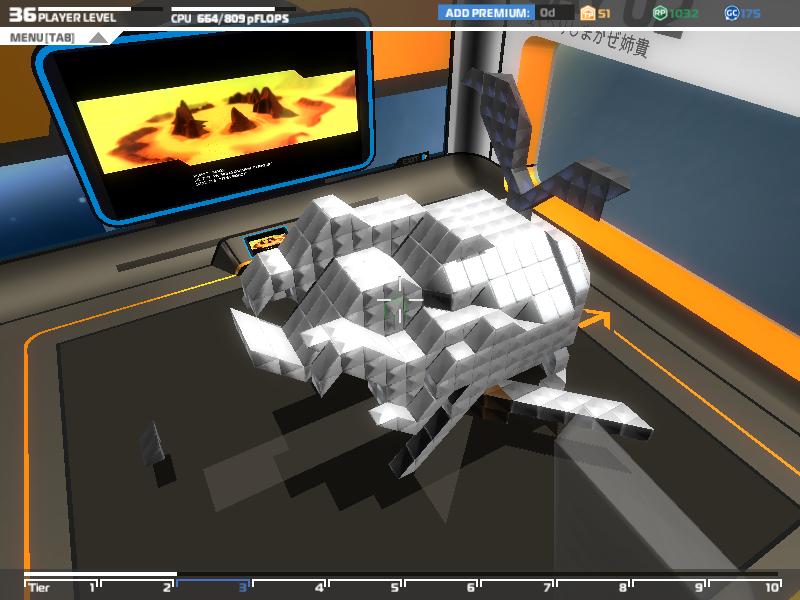Select the Tier 9 segment
Image resolution: width=800 pixels, height=600 pixels.
click(x=669, y=587)
